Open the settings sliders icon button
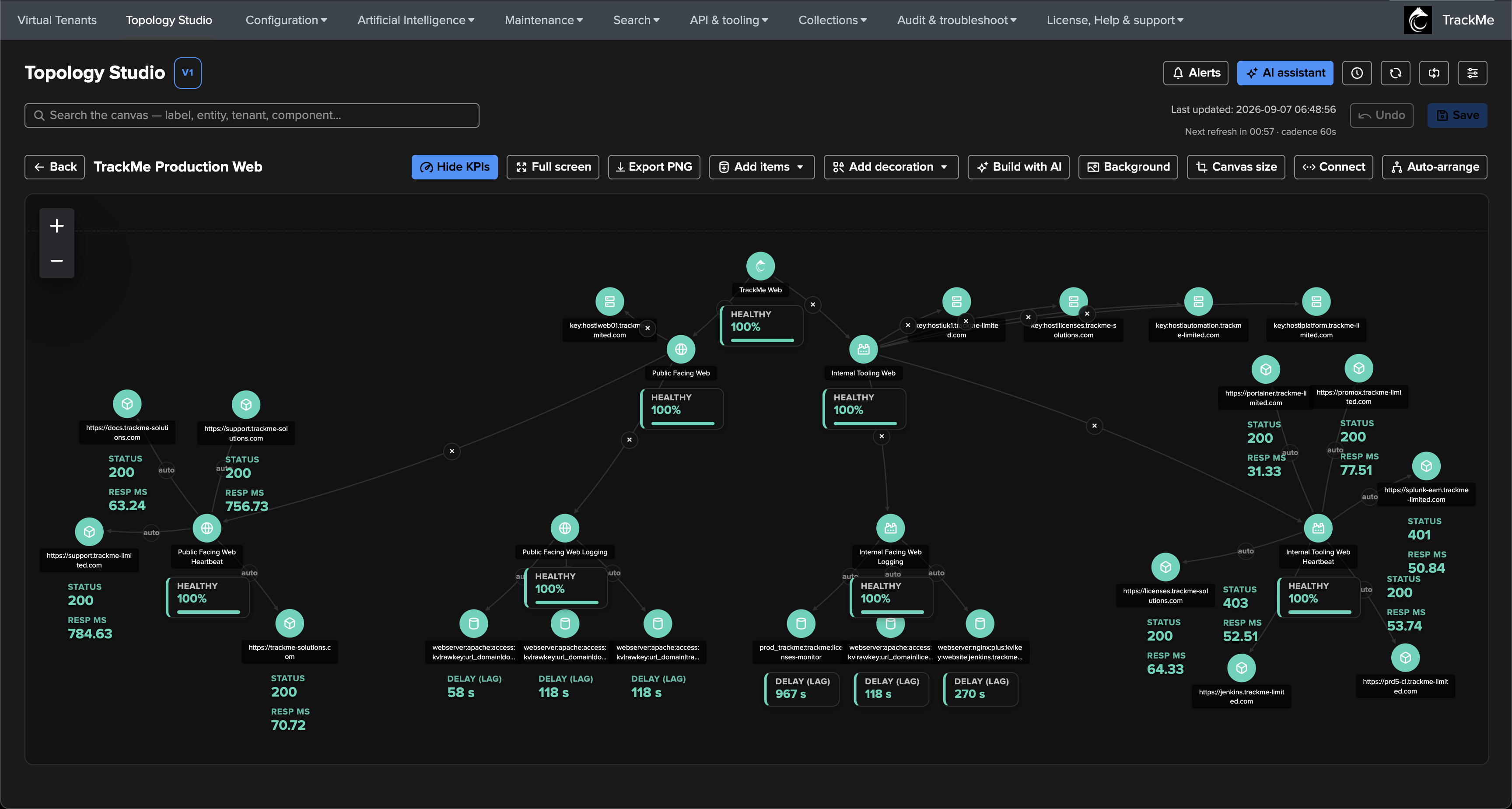This screenshot has width=1512, height=809. pos(1473,73)
